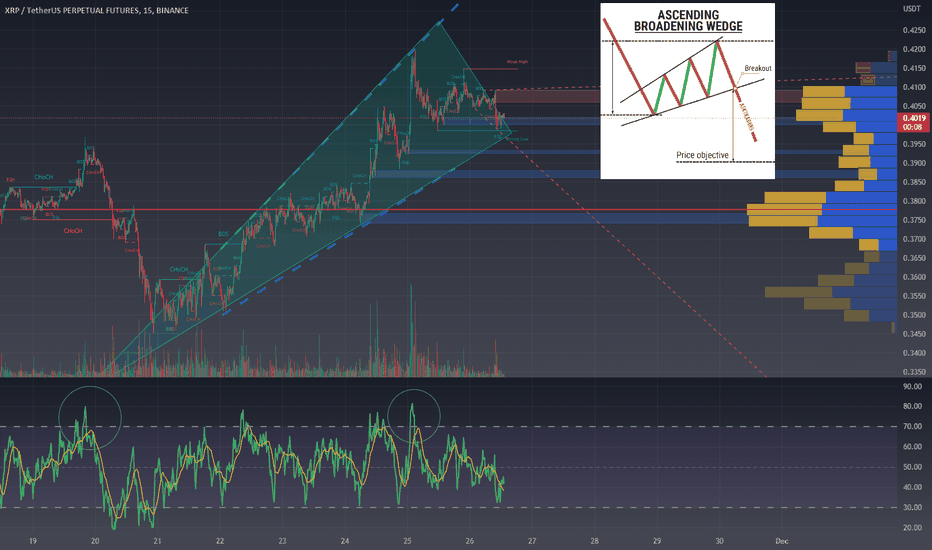Click date 19 on the time axis
This screenshot has height=550, width=932.
pos(33,541)
